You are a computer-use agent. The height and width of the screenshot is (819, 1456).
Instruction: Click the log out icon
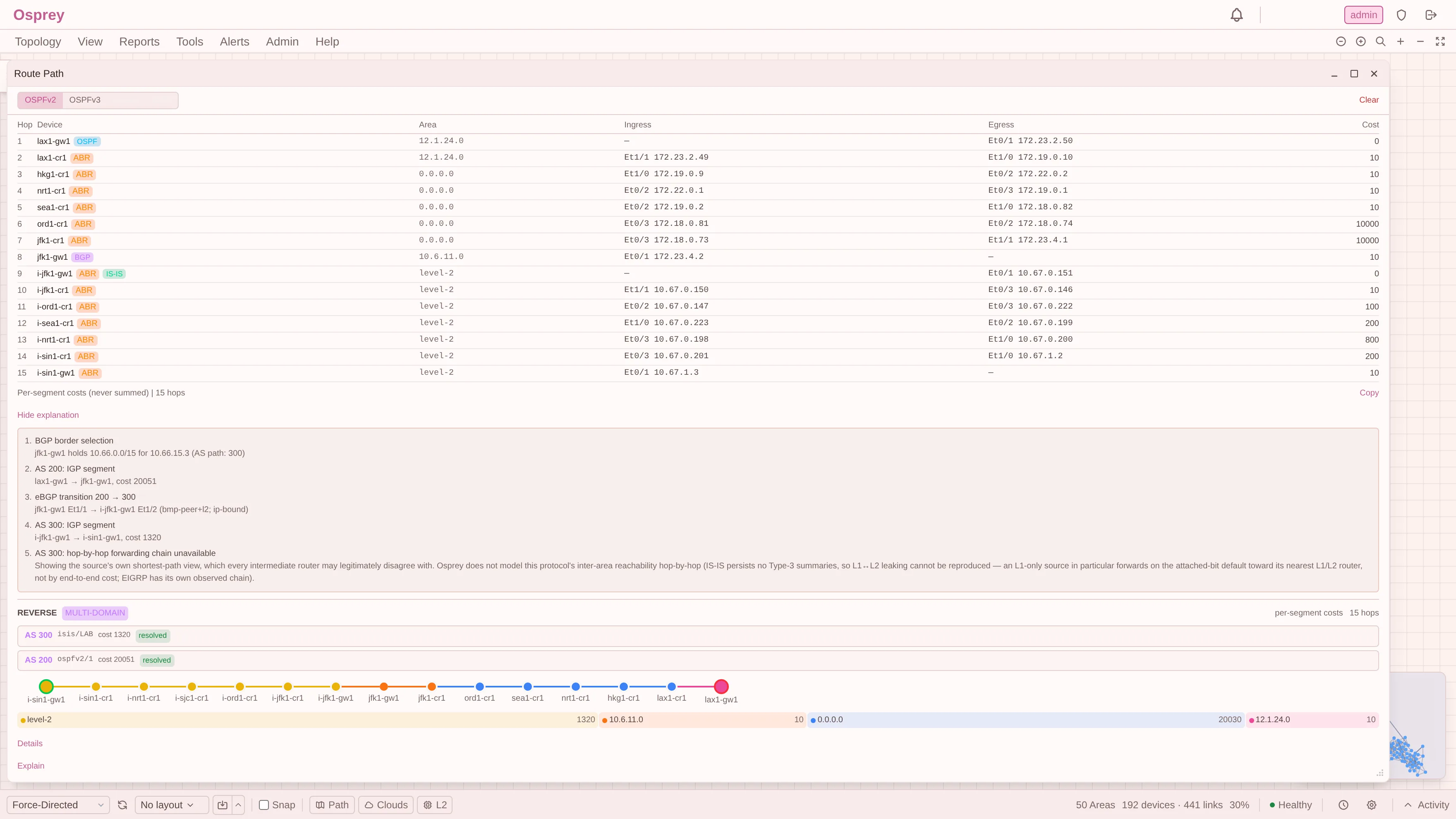point(1431,15)
